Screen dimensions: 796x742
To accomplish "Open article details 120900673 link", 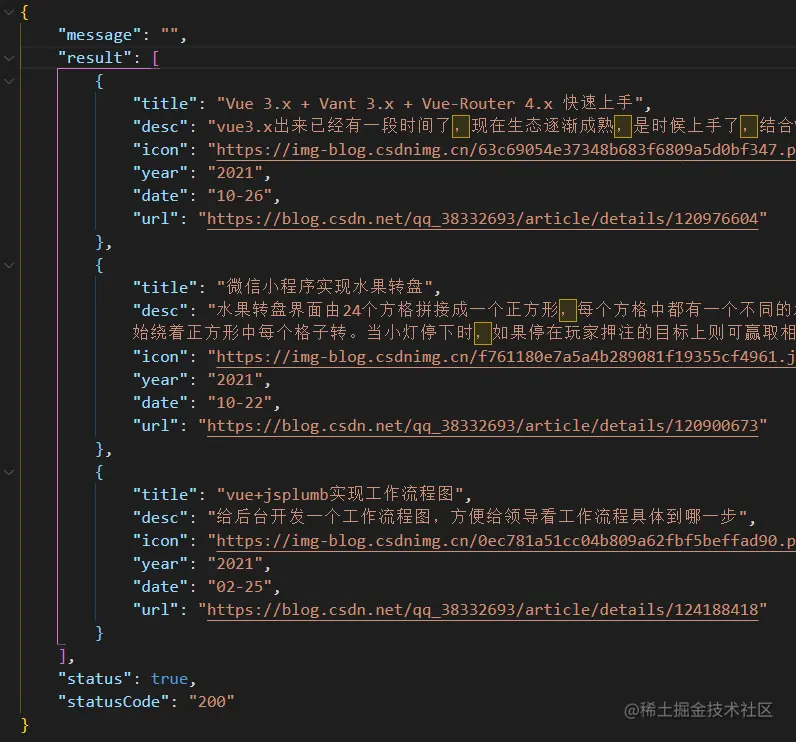I will tap(483, 426).
